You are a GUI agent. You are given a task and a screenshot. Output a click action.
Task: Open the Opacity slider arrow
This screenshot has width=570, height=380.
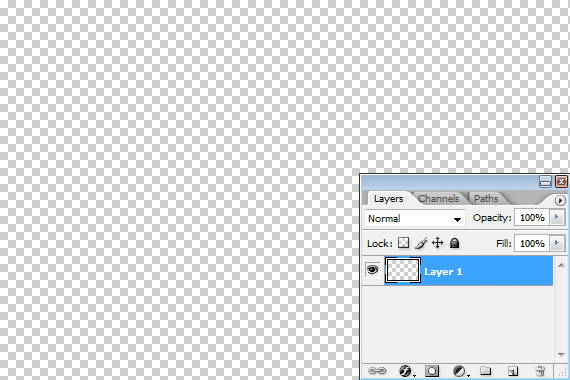click(557, 217)
